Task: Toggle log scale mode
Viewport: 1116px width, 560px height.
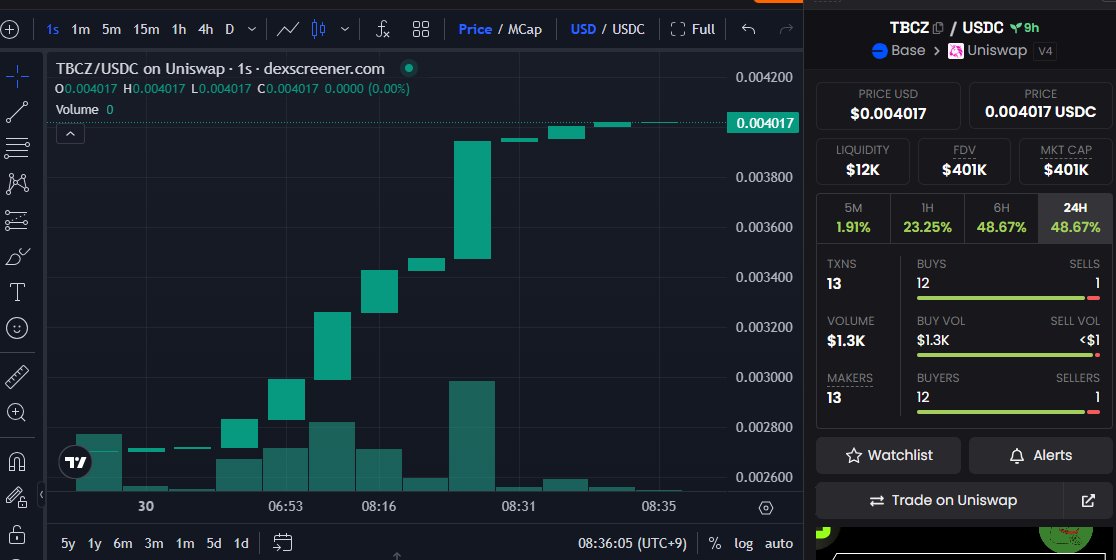Action: click(x=743, y=543)
